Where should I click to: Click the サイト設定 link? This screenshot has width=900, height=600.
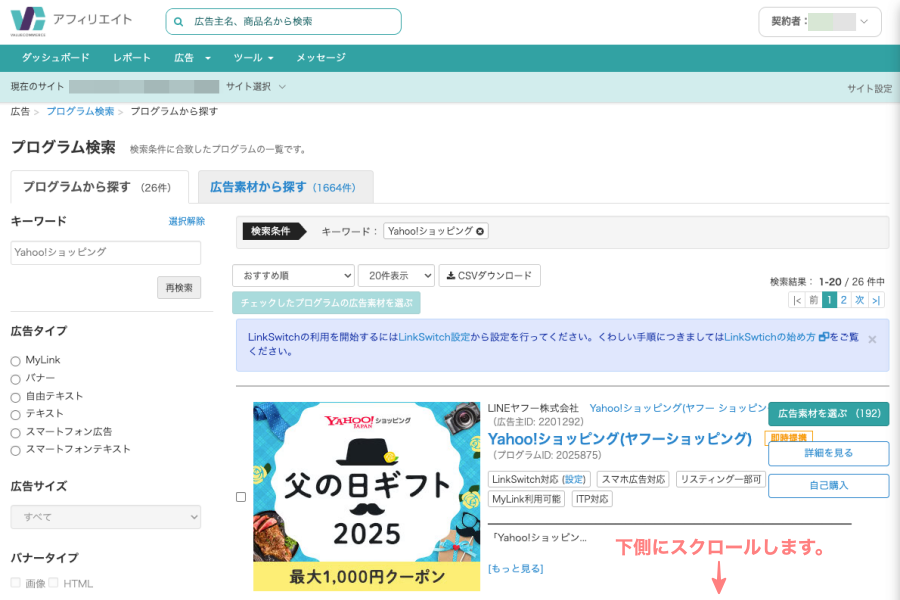point(870,88)
